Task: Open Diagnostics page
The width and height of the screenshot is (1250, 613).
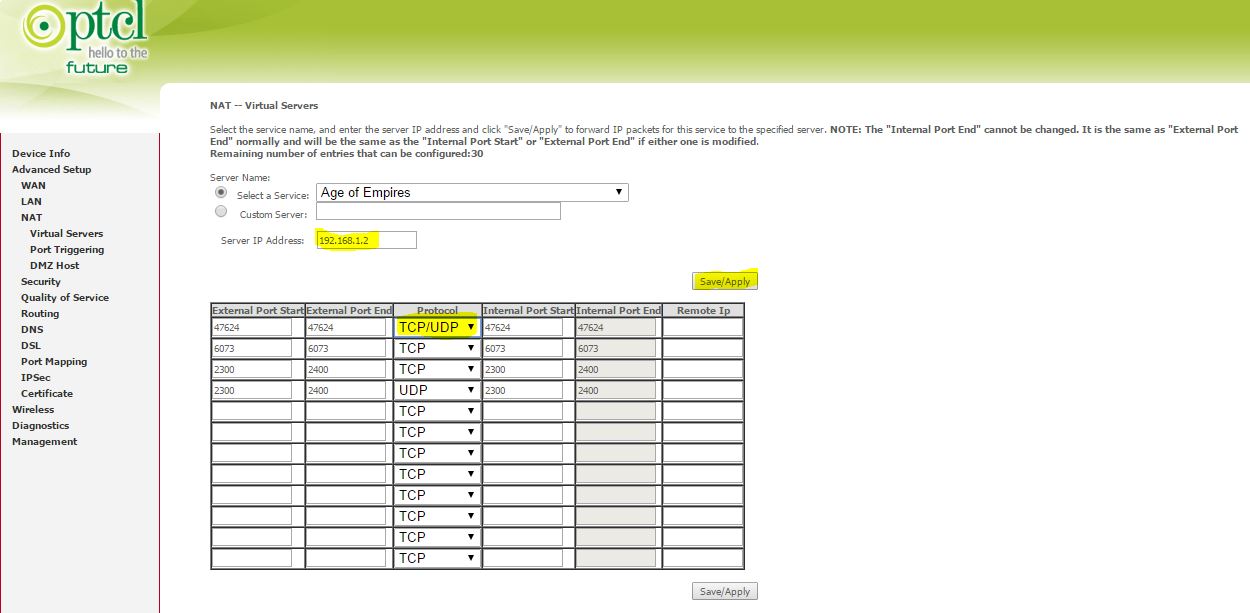Action: [x=41, y=426]
